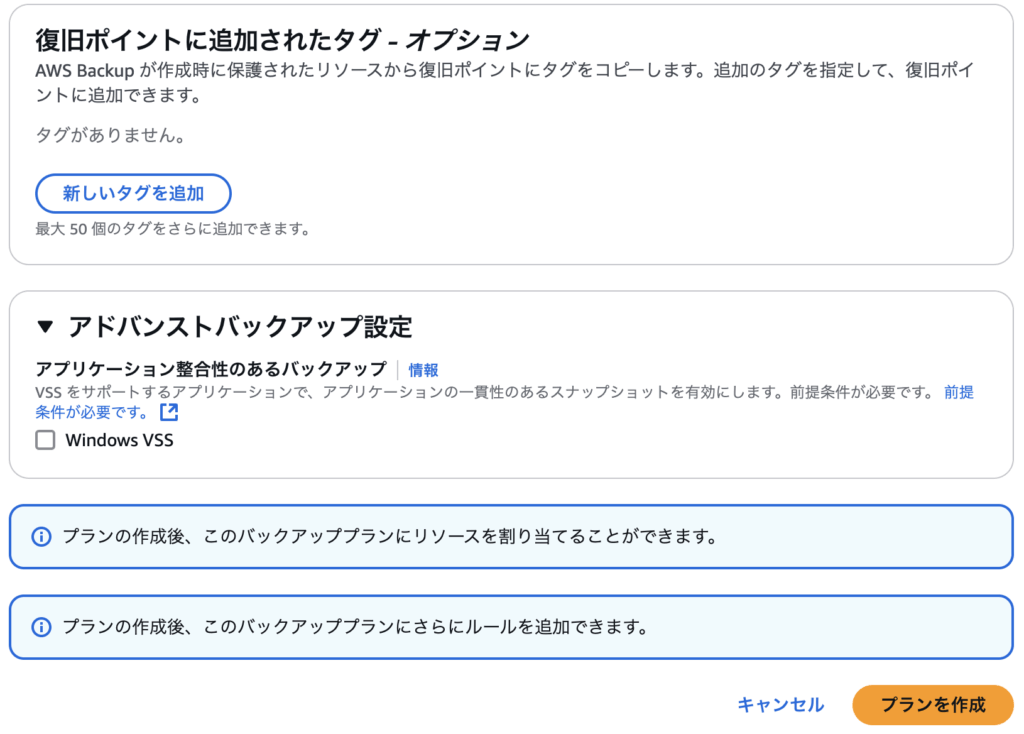Click the external link arrow icon

pos(169,412)
